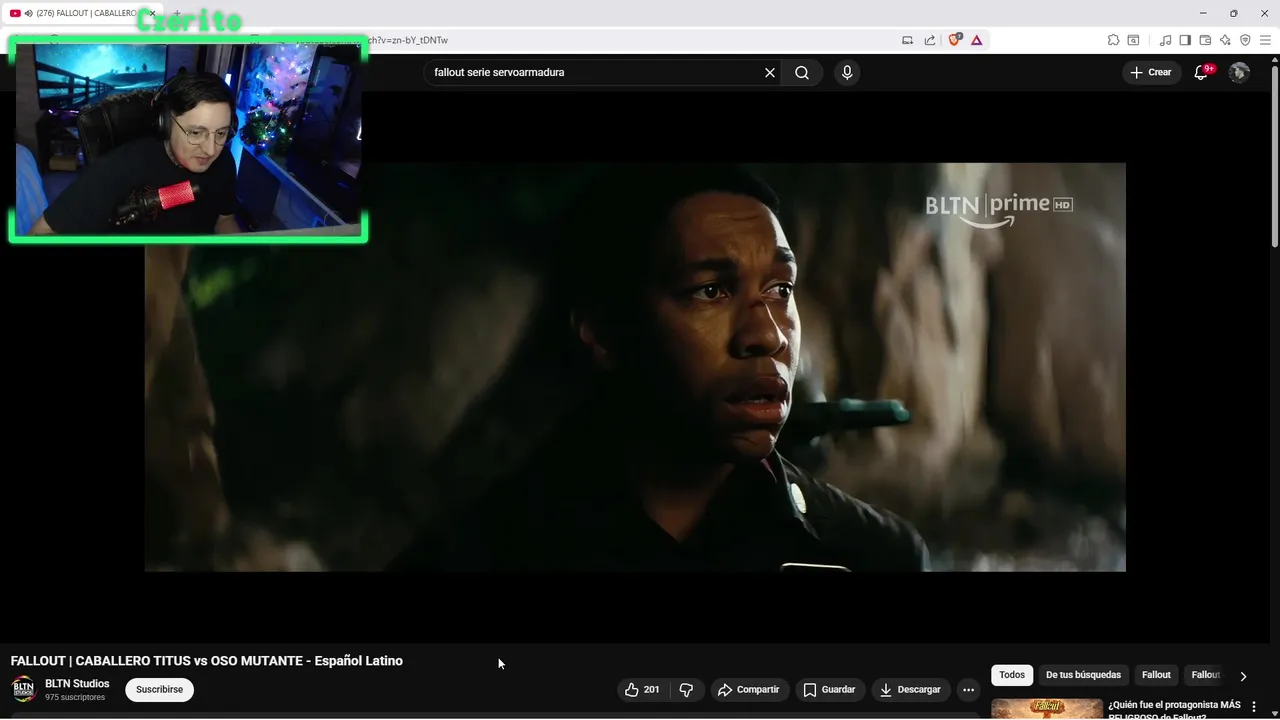Image resolution: width=1280 pixels, height=720 pixels.
Task: Dislike the video with thumbs down
Action: (686, 690)
